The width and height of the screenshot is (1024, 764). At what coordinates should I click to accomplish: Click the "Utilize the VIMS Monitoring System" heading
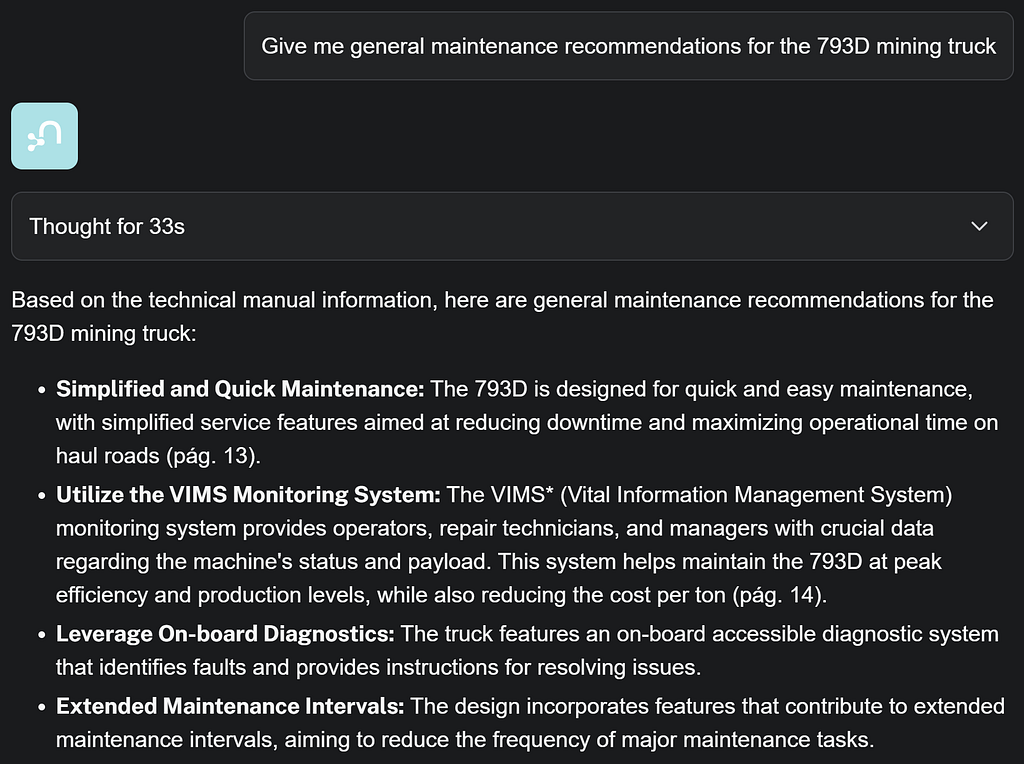click(248, 494)
